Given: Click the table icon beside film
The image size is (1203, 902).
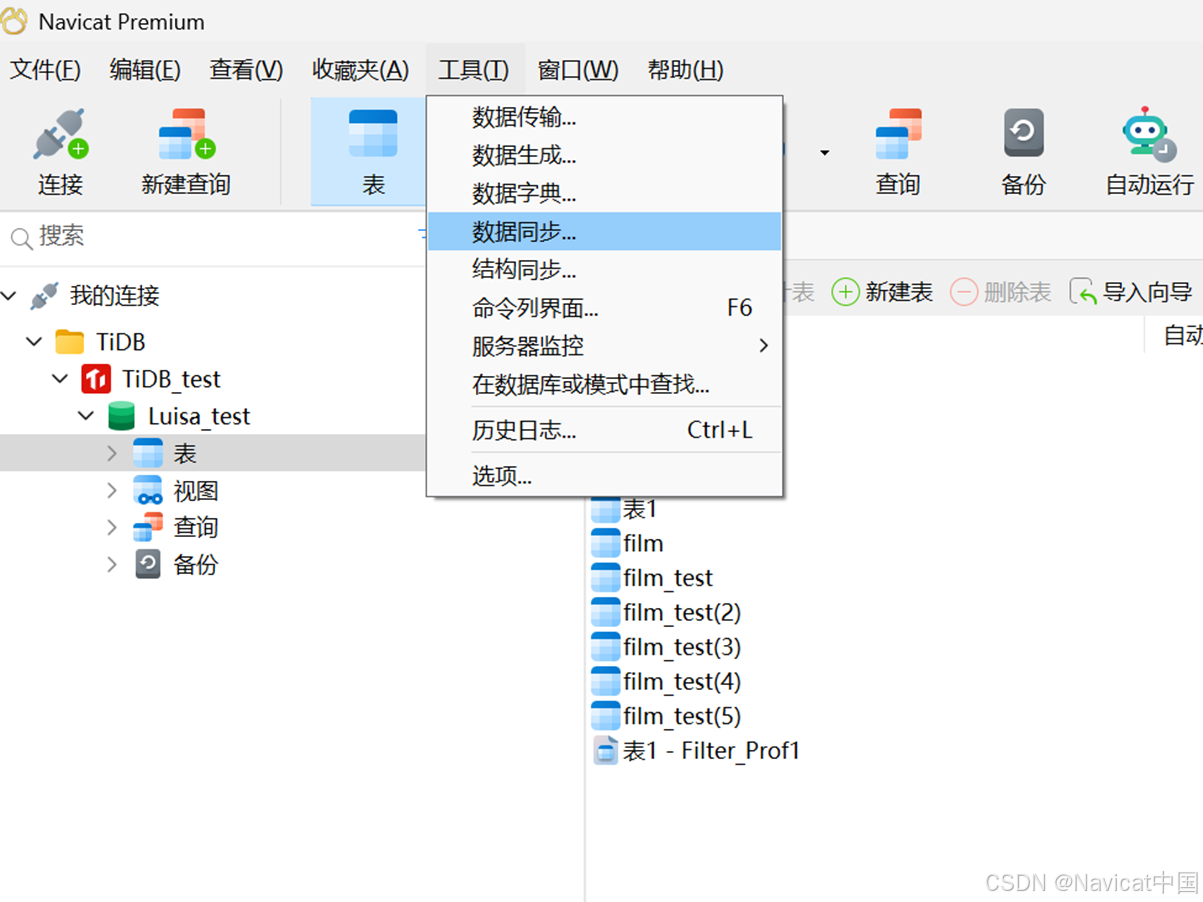Looking at the screenshot, I should [605, 543].
